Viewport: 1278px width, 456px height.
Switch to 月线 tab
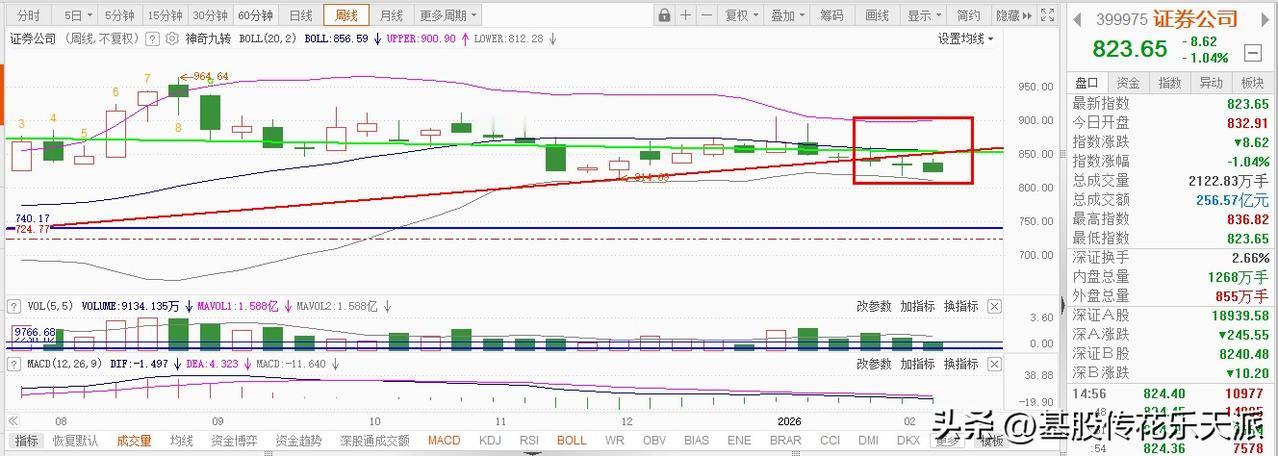[391, 15]
